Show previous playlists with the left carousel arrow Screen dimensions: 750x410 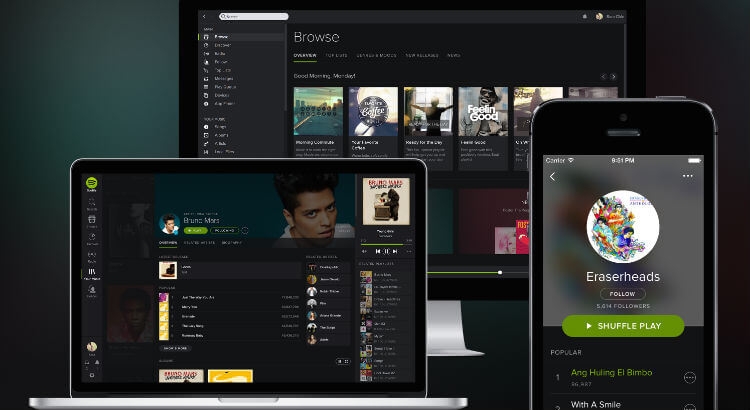click(x=603, y=77)
